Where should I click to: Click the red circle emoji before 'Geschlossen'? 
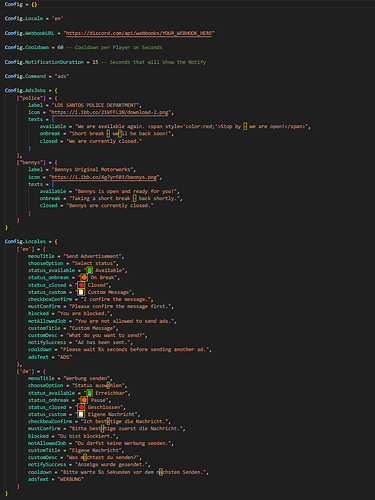(x=81, y=407)
